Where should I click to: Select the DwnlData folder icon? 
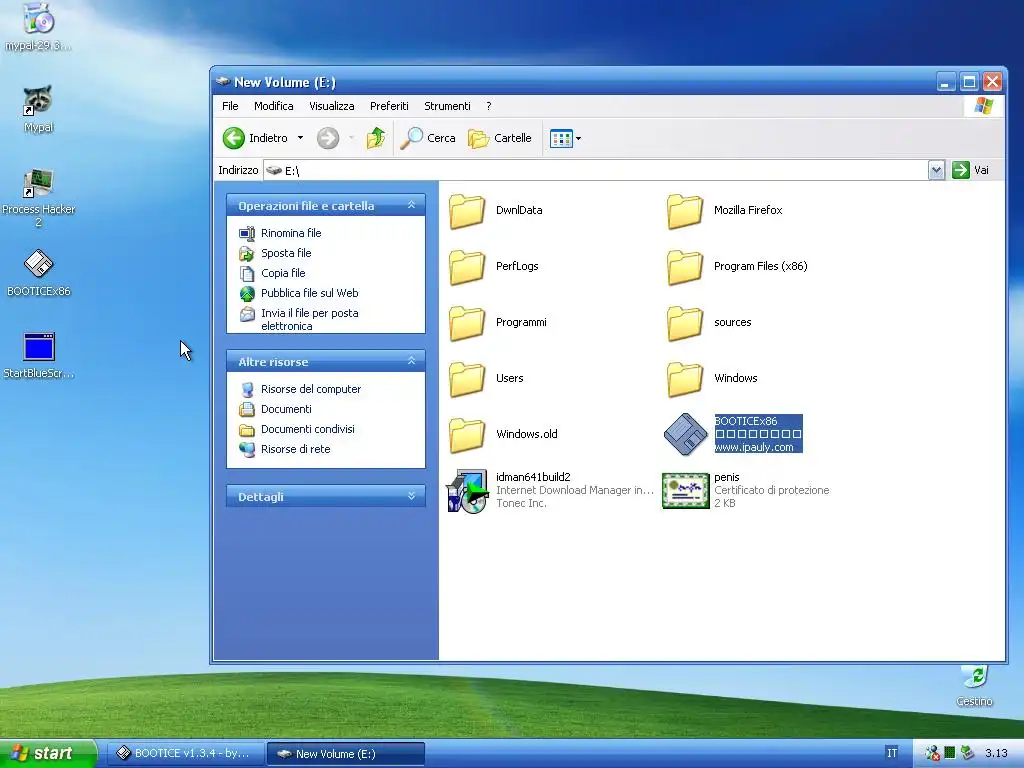467,211
